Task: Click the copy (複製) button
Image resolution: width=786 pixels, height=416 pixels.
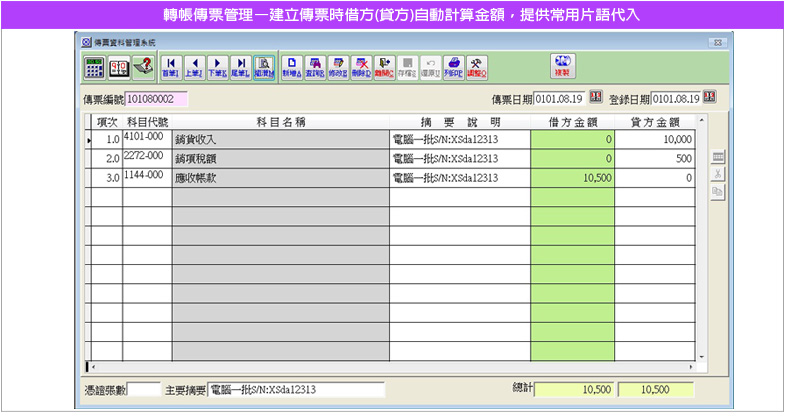Action: tap(561, 66)
